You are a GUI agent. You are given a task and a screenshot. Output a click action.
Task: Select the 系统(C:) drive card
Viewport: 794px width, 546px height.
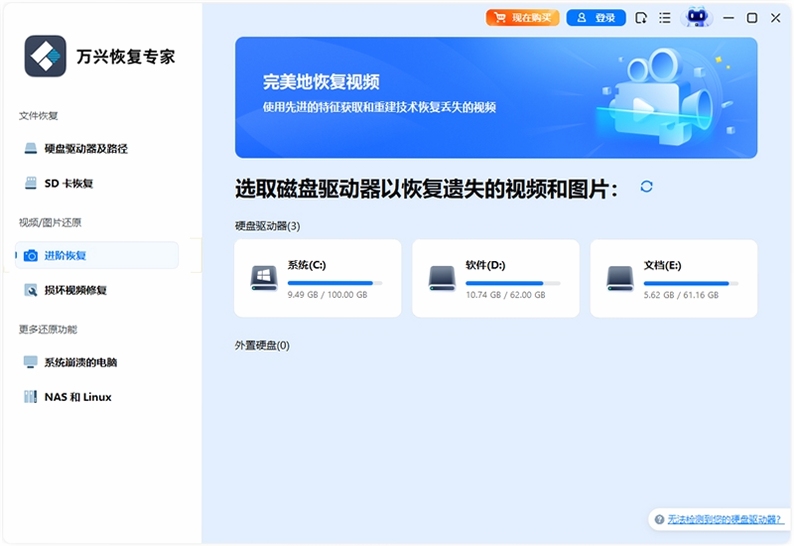pos(318,279)
